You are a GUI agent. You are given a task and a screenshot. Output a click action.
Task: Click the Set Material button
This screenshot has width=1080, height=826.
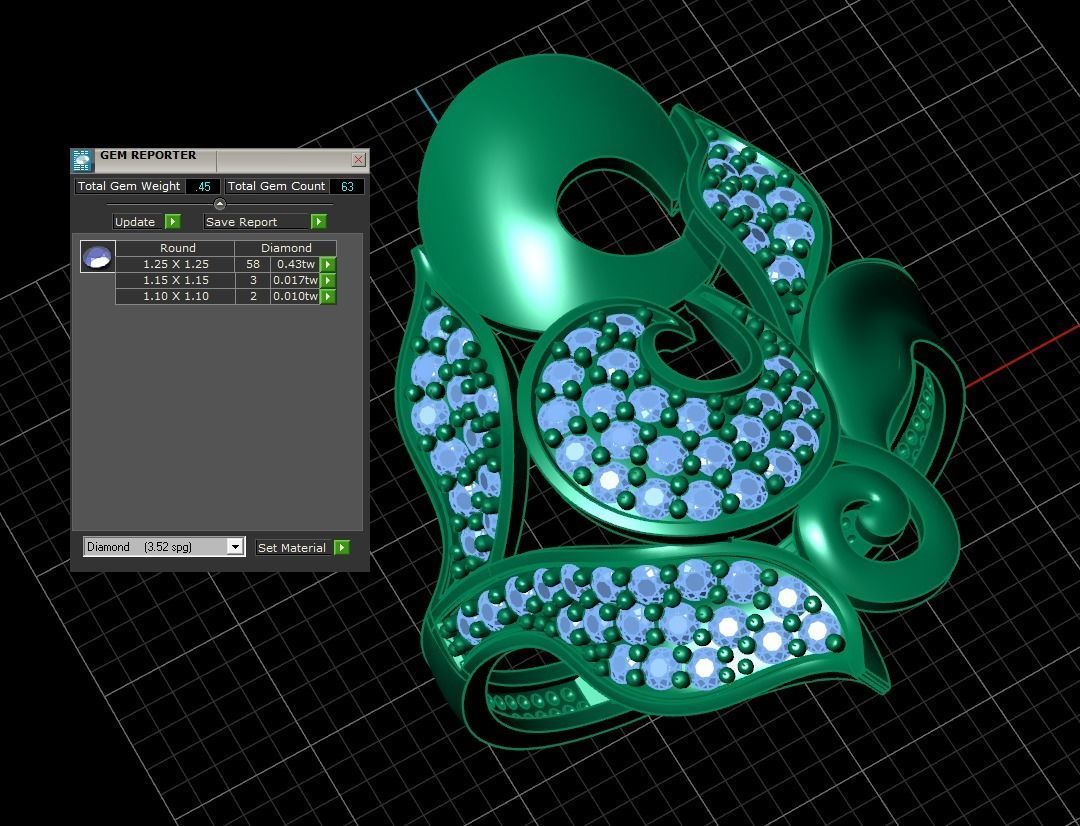pyautogui.click(x=294, y=548)
